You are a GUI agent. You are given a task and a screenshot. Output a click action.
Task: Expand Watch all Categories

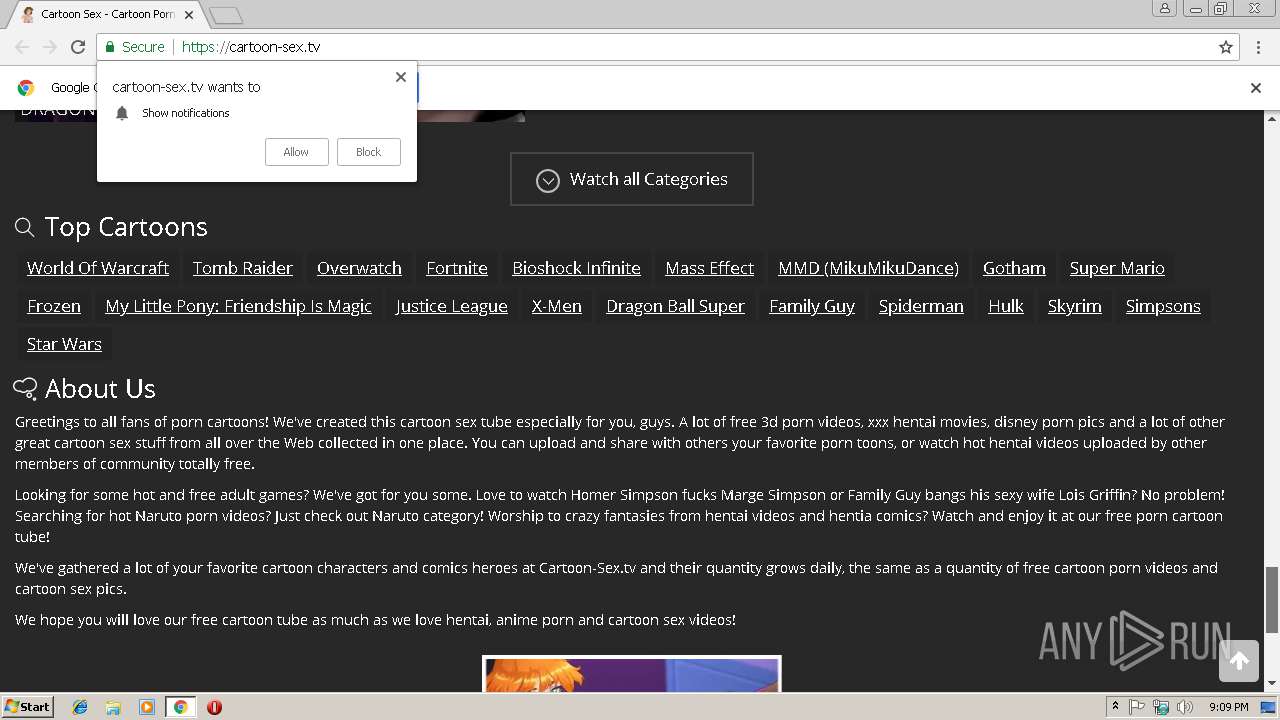click(631, 179)
